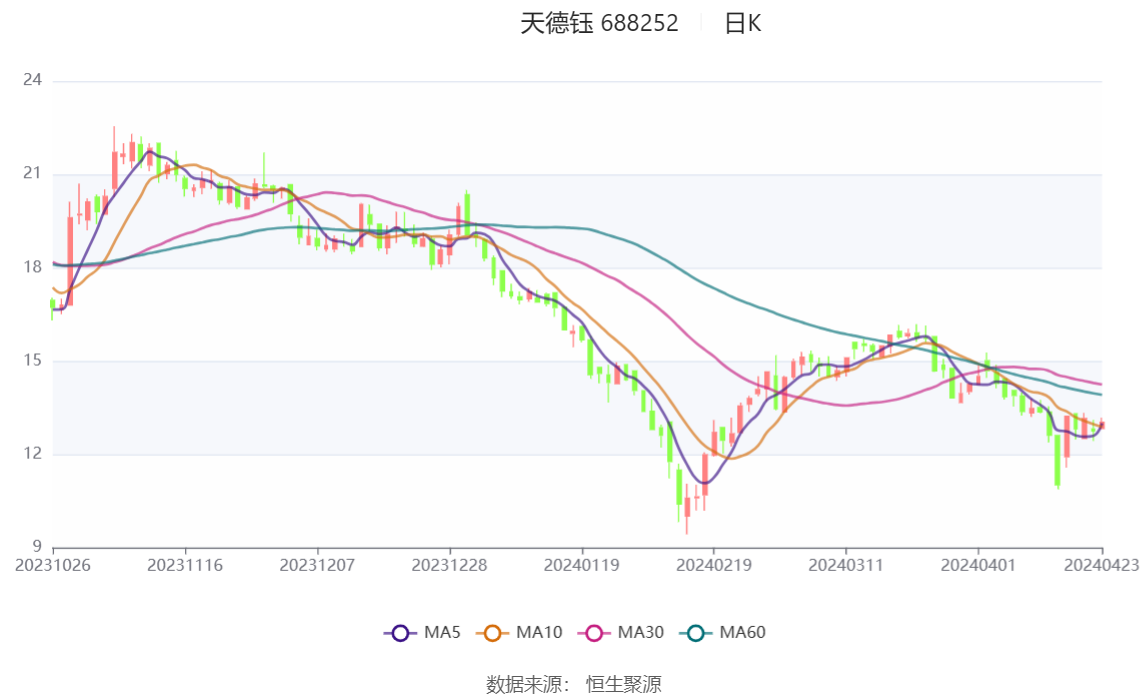Image resolution: width=1148 pixels, height=699 pixels.
Task: Click the 日K label in title
Action: tap(742, 23)
